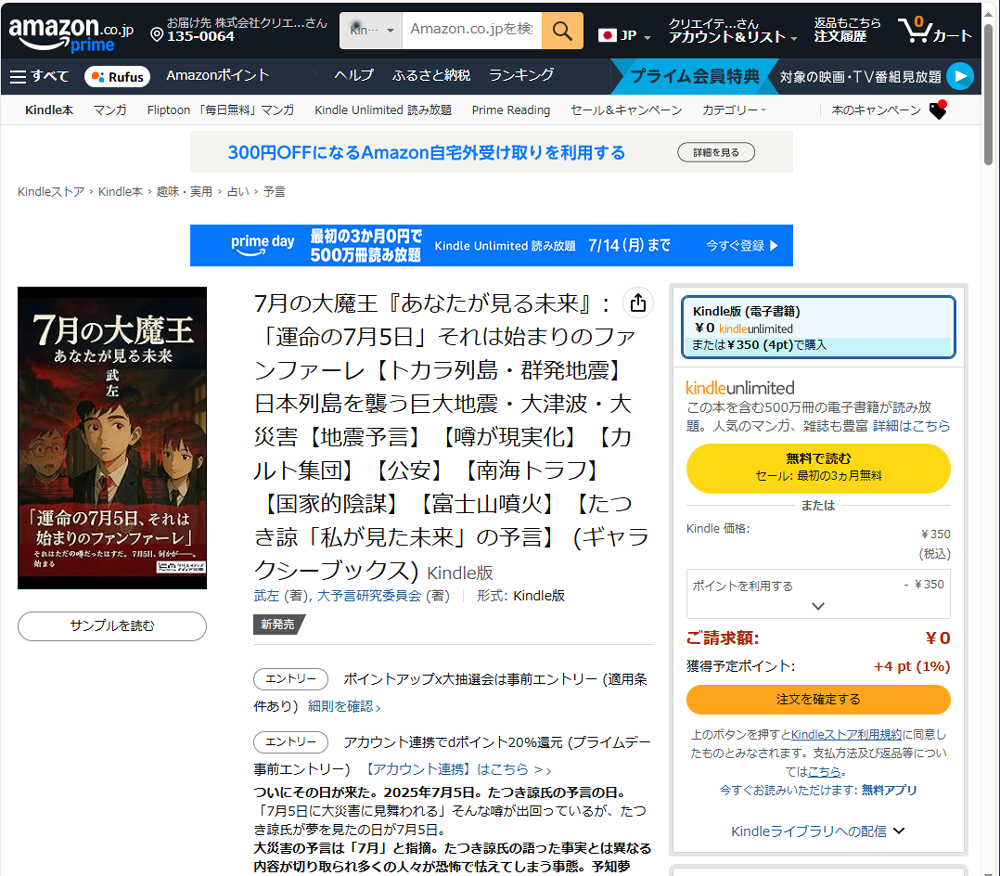1000x876 pixels.
Task: Click Kindle本 breadcrumb
Action: (121, 191)
